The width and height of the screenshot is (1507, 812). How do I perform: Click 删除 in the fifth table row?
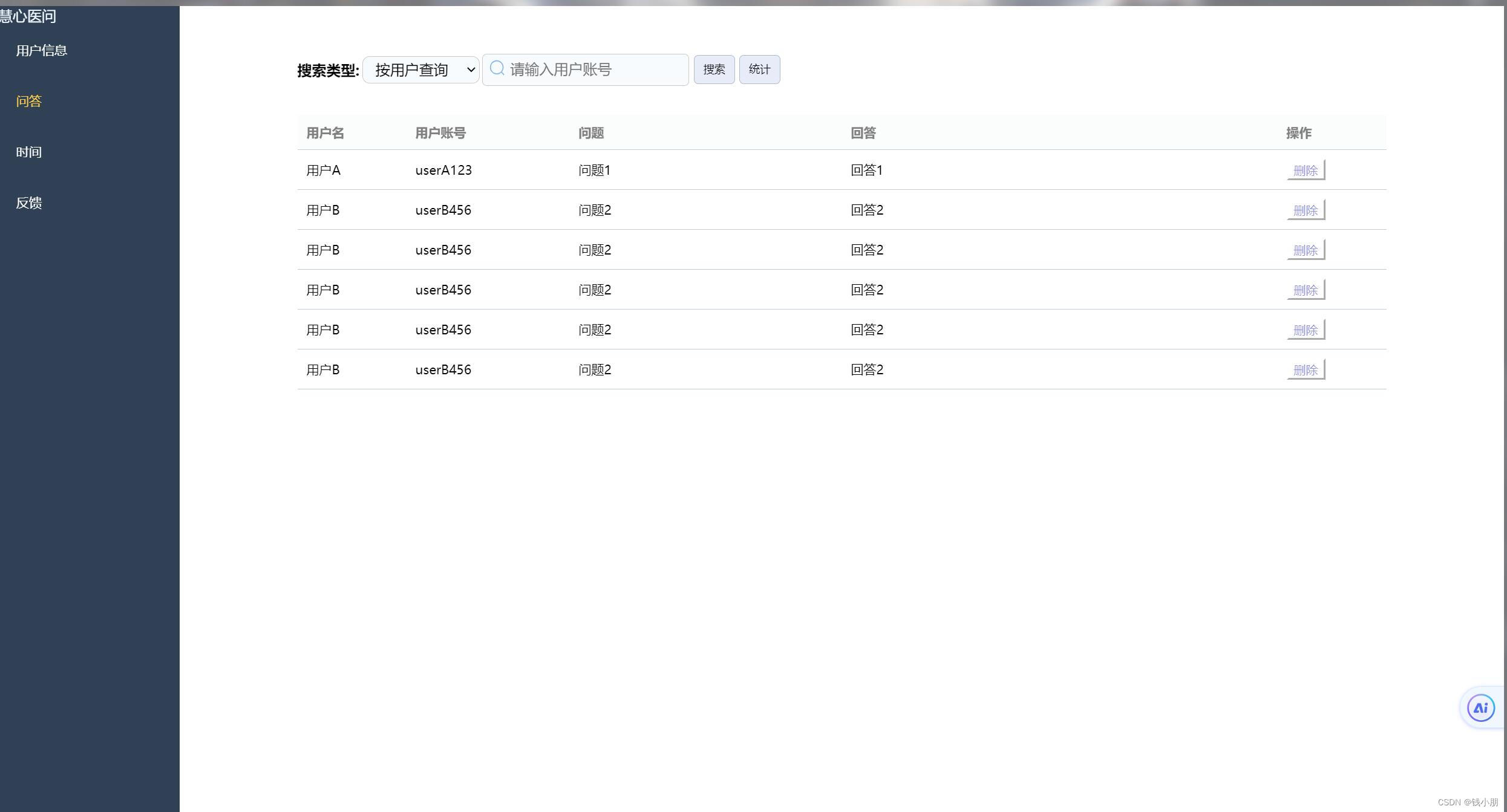coord(1305,330)
